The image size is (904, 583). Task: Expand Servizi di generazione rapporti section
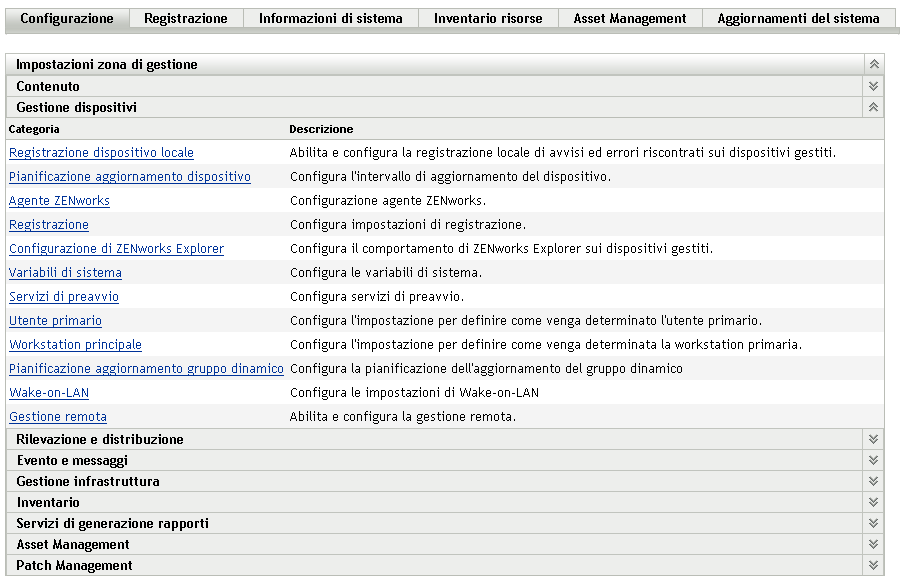point(873,523)
